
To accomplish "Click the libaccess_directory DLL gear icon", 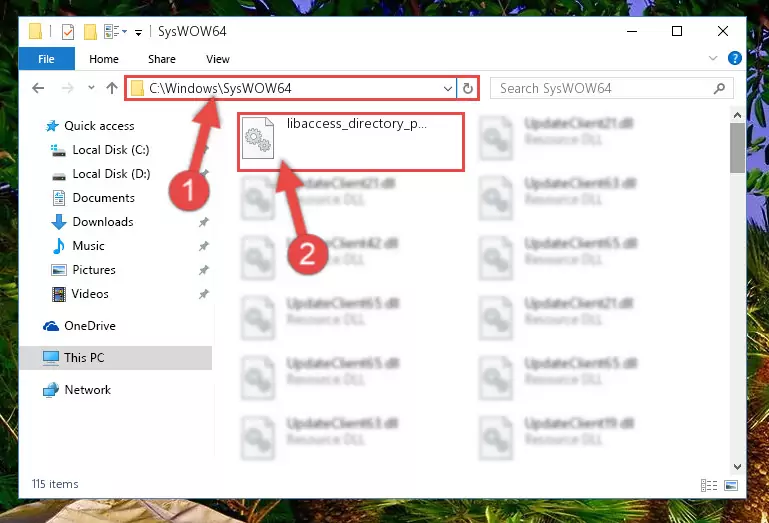I will click(258, 138).
